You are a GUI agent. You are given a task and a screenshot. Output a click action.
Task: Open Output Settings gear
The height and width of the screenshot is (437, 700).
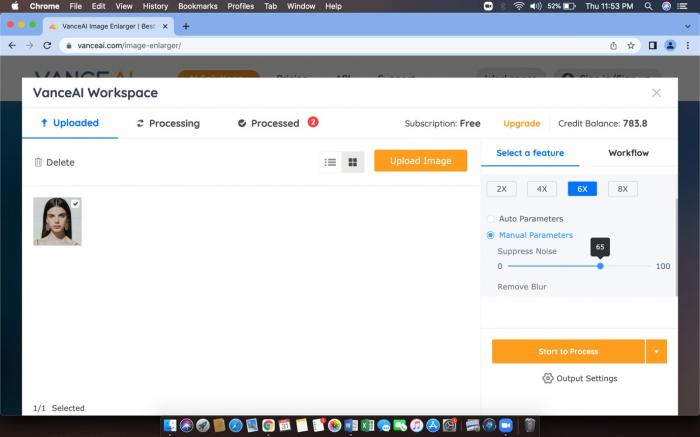coord(547,379)
